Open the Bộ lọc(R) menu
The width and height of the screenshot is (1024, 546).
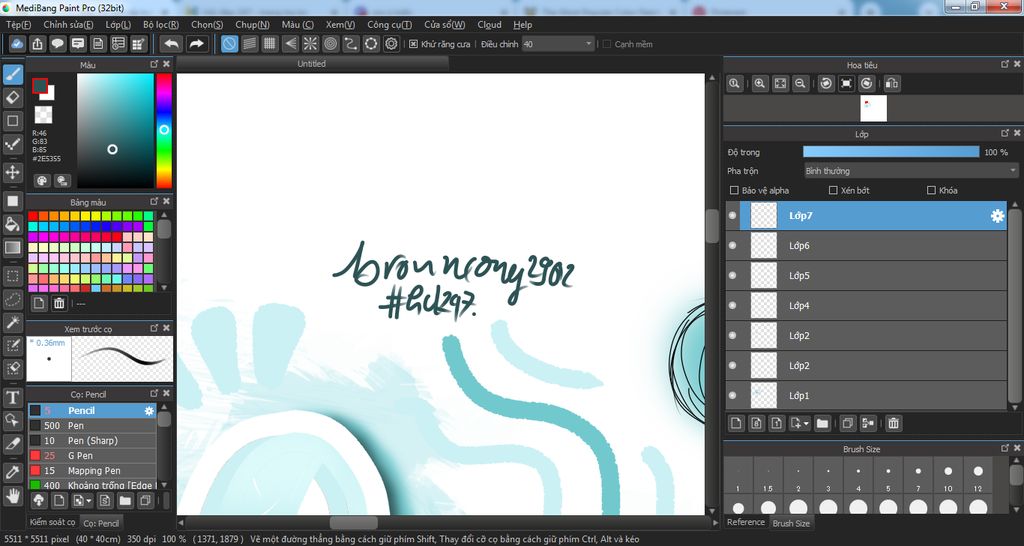pyautogui.click(x=161, y=25)
